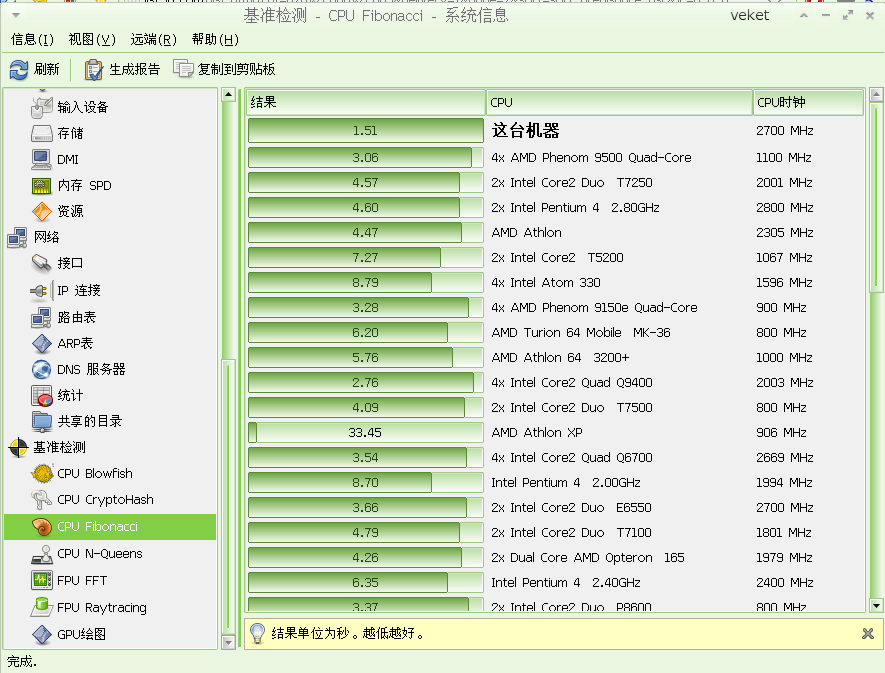Click the 生成报告 button label

coord(134,69)
